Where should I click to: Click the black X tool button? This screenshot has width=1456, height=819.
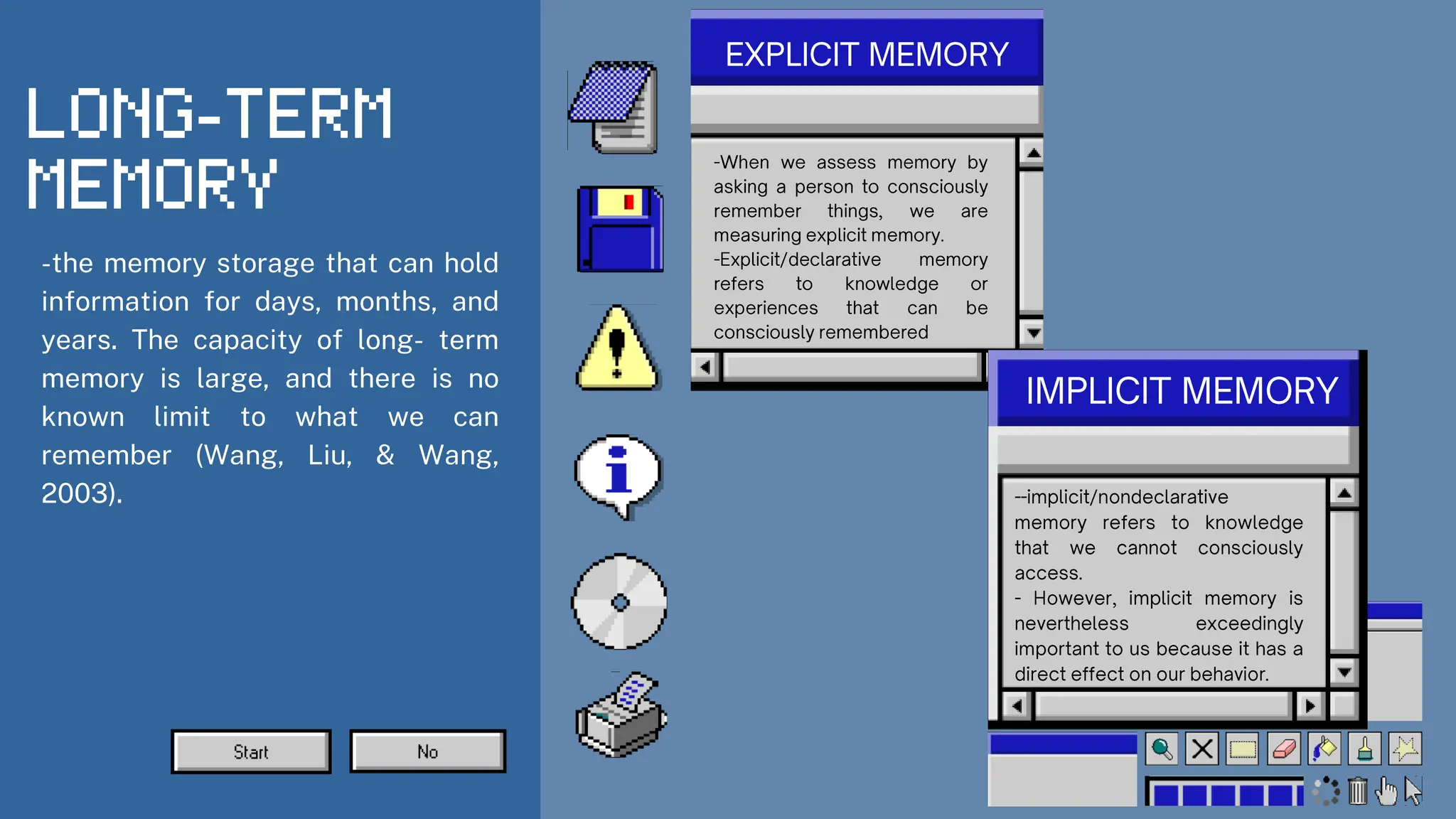pyautogui.click(x=1202, y=749)
